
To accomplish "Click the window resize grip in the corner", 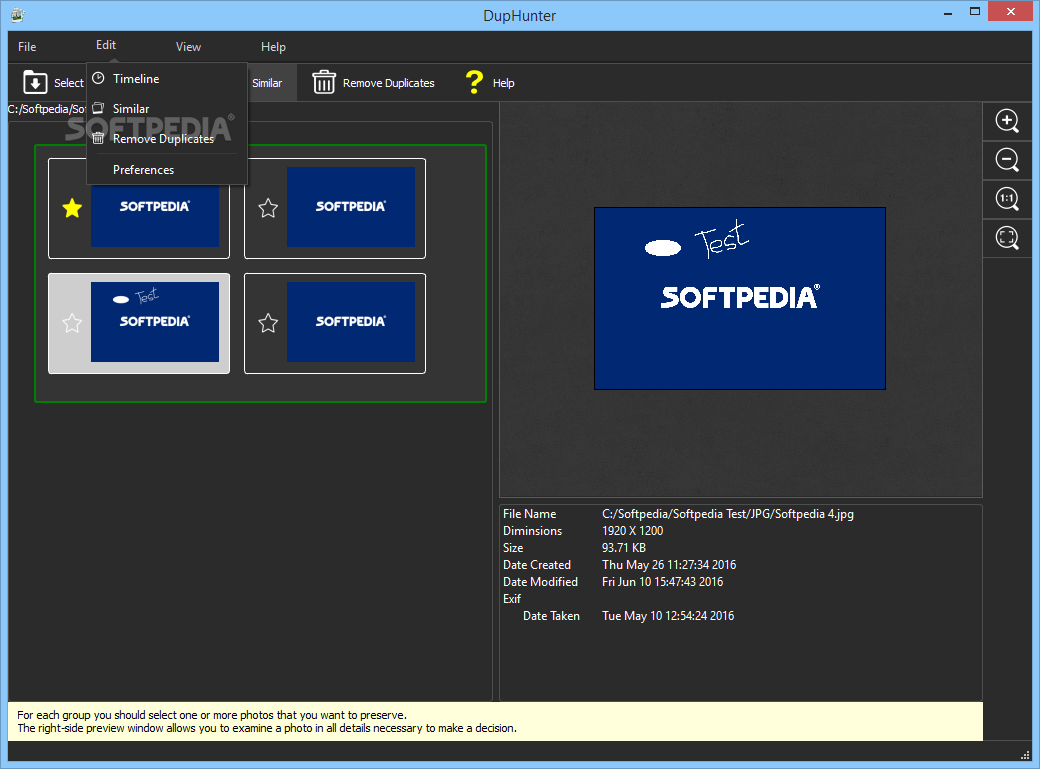I will click(x=1024, y=755).
